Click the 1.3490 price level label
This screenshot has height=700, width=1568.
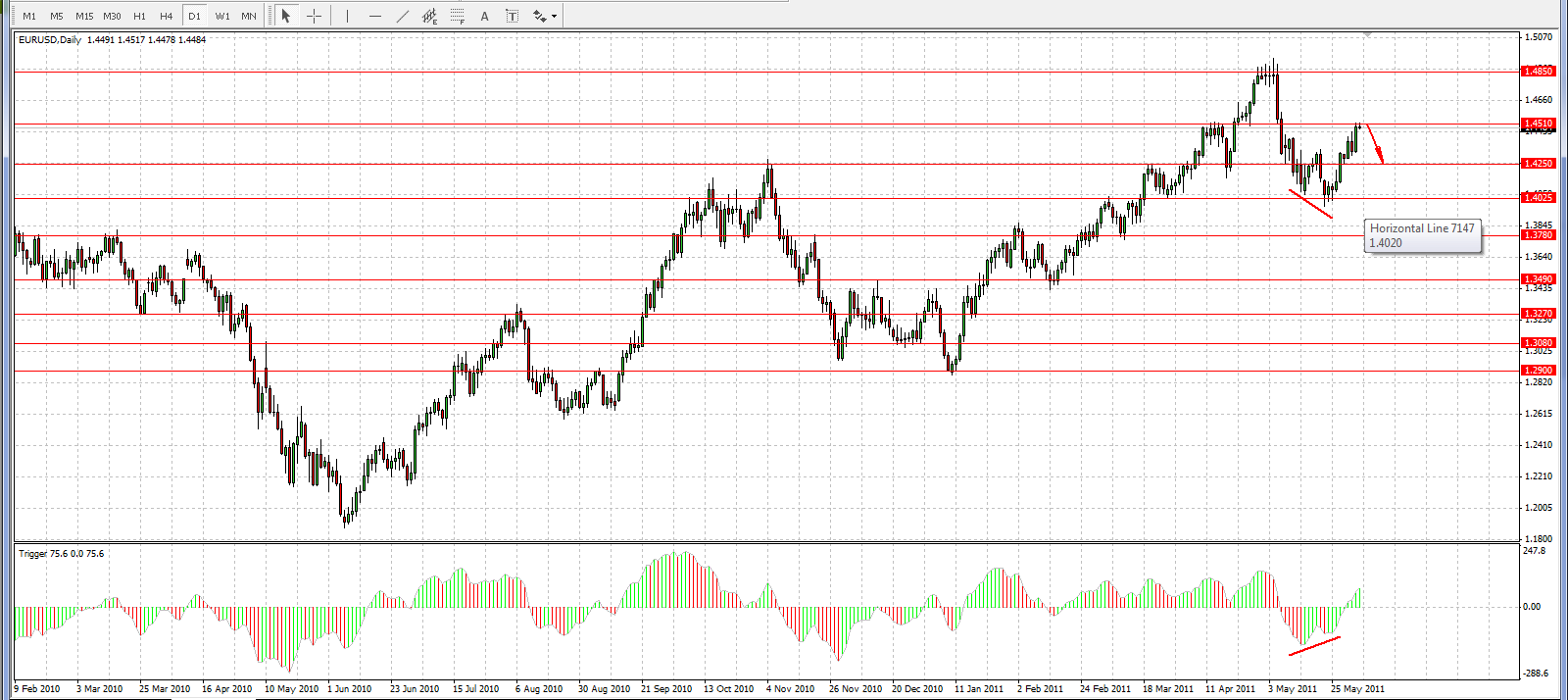point(1538,279)
